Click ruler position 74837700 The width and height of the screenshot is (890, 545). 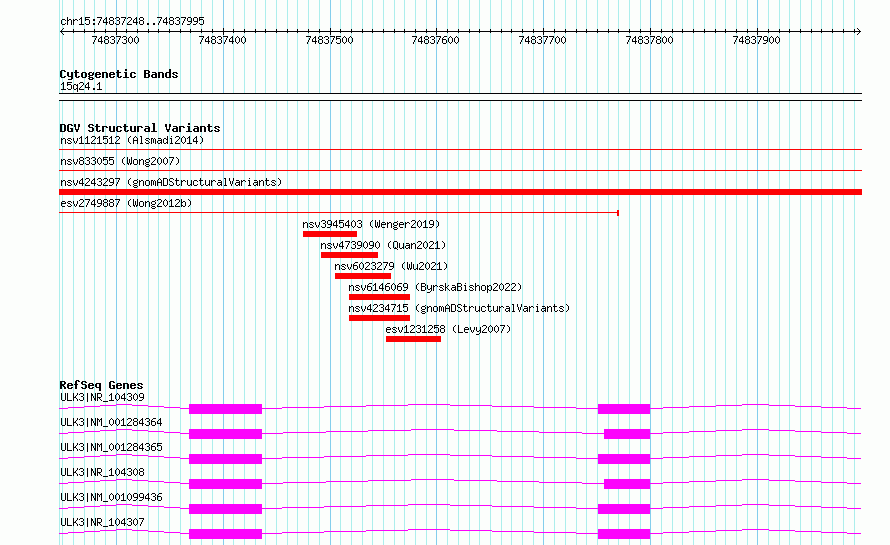point(543,40)
